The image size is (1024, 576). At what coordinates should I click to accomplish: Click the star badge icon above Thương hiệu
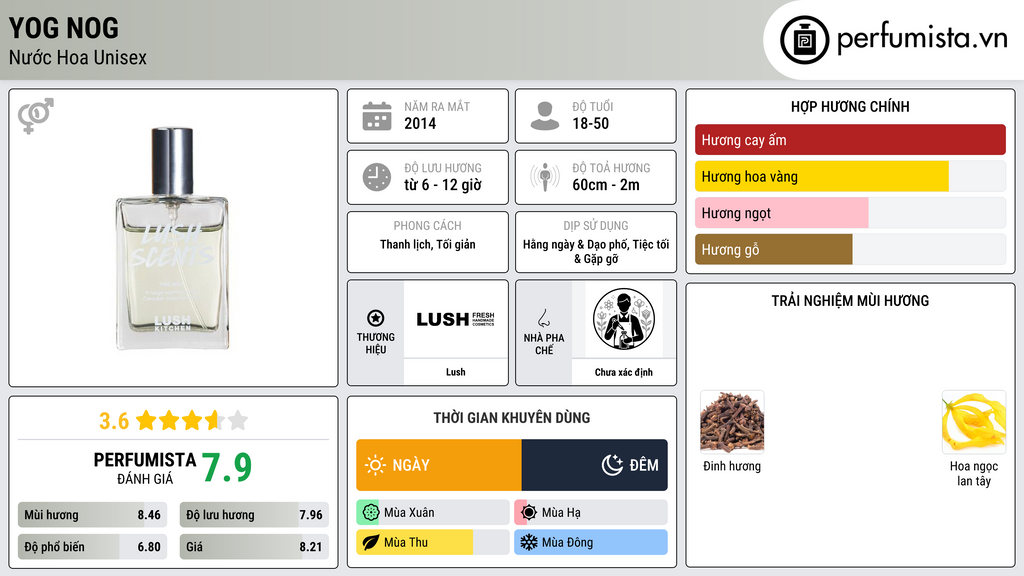click(x=376, y=318)
